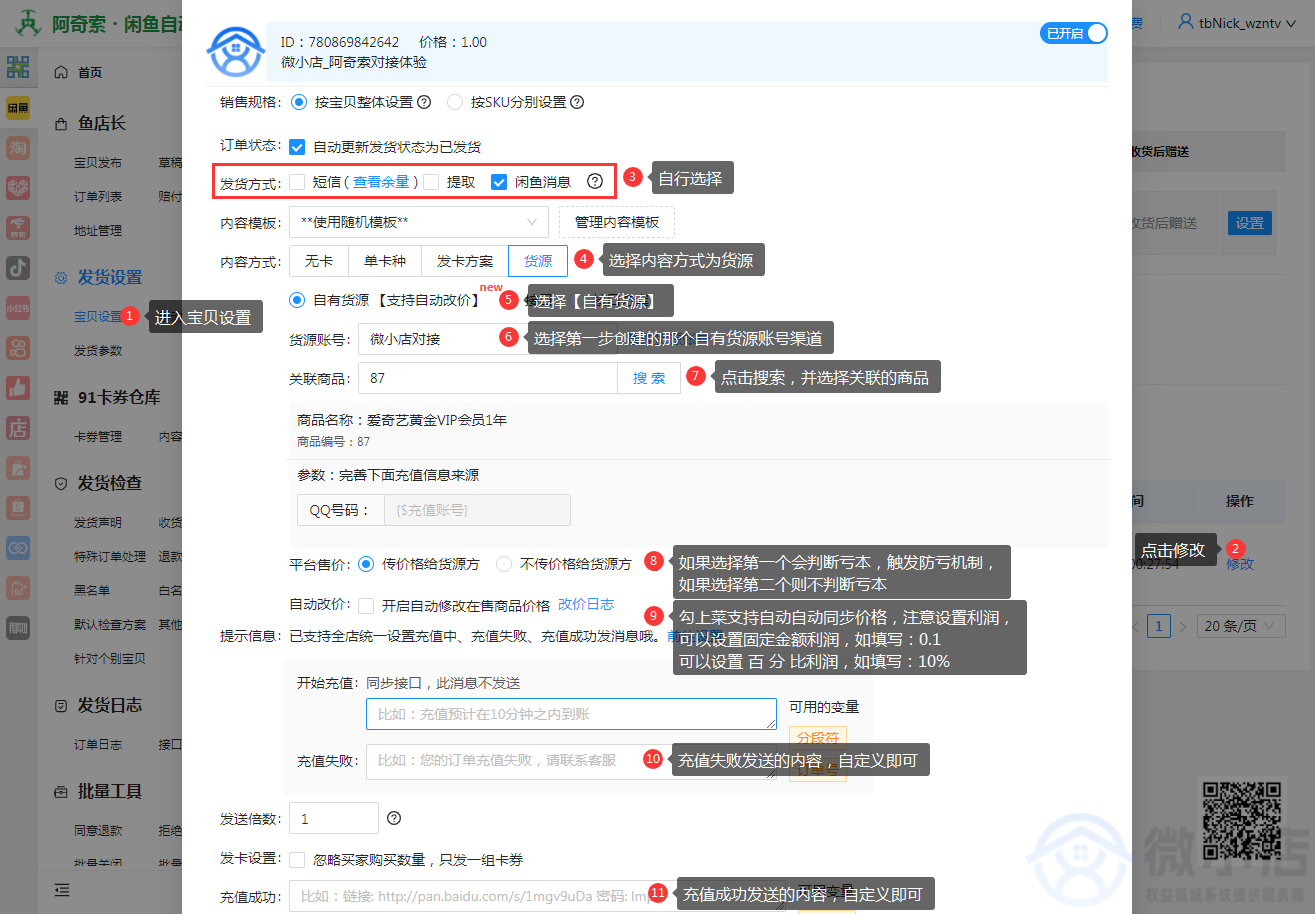Viewport: 1315px width, 914px height.
Task: Click help icon after 闲鱼消息
Action: (595, 182)
